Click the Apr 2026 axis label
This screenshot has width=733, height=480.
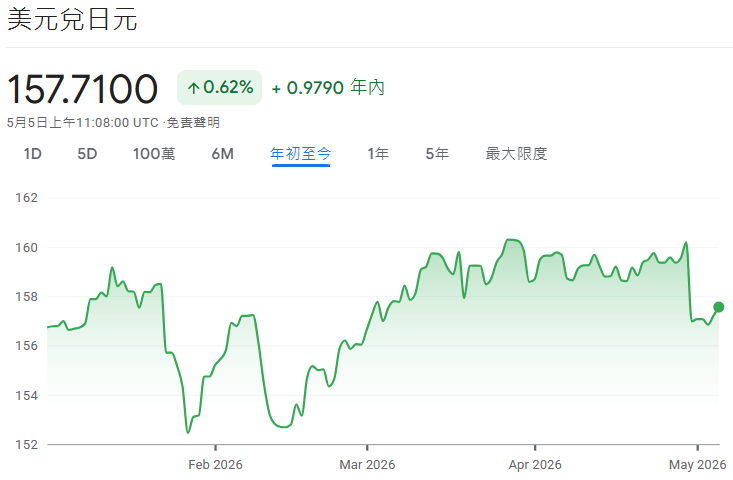tap(535, 465)
